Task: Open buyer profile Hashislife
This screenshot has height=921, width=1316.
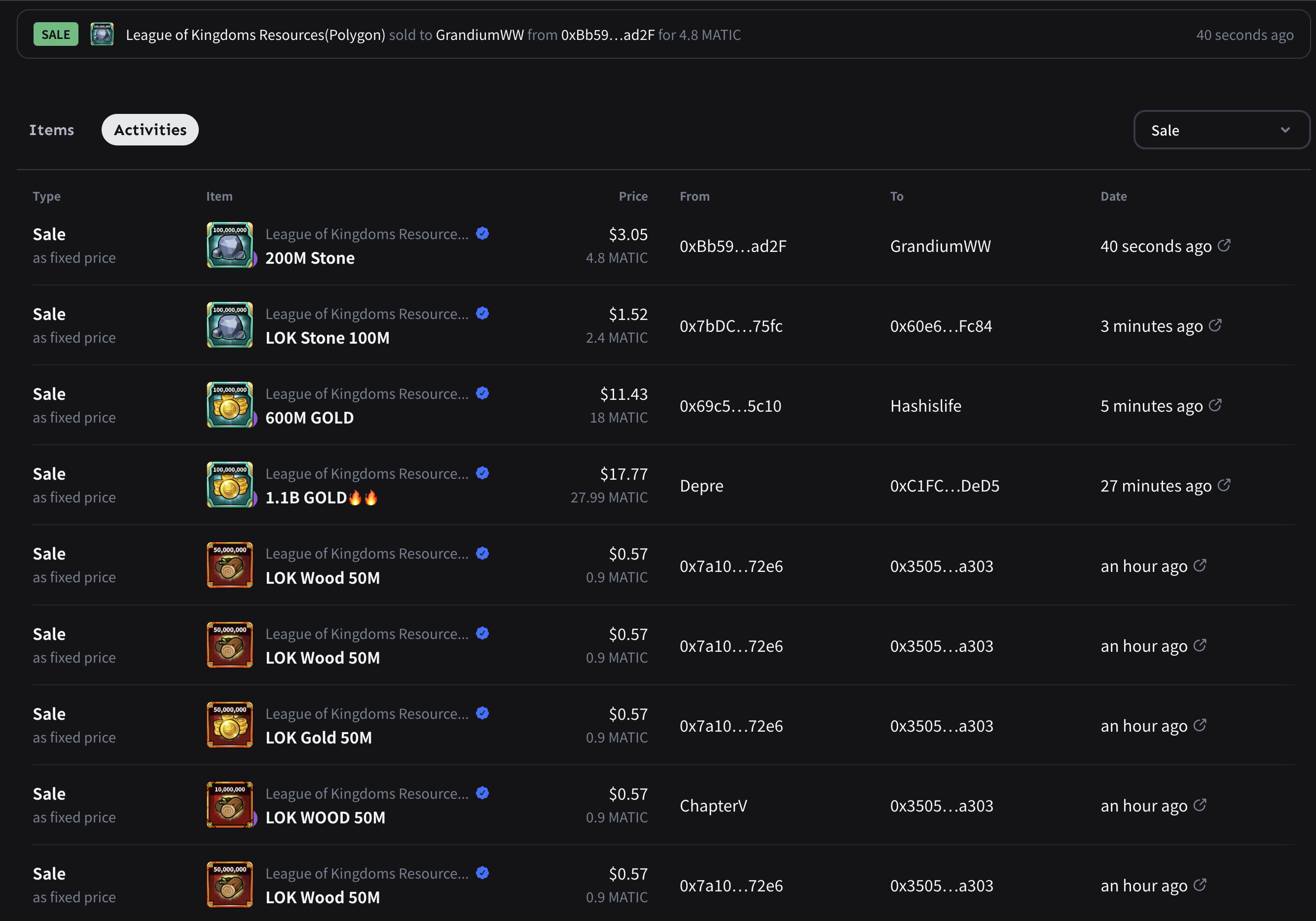Action: [x=926, y=406]
